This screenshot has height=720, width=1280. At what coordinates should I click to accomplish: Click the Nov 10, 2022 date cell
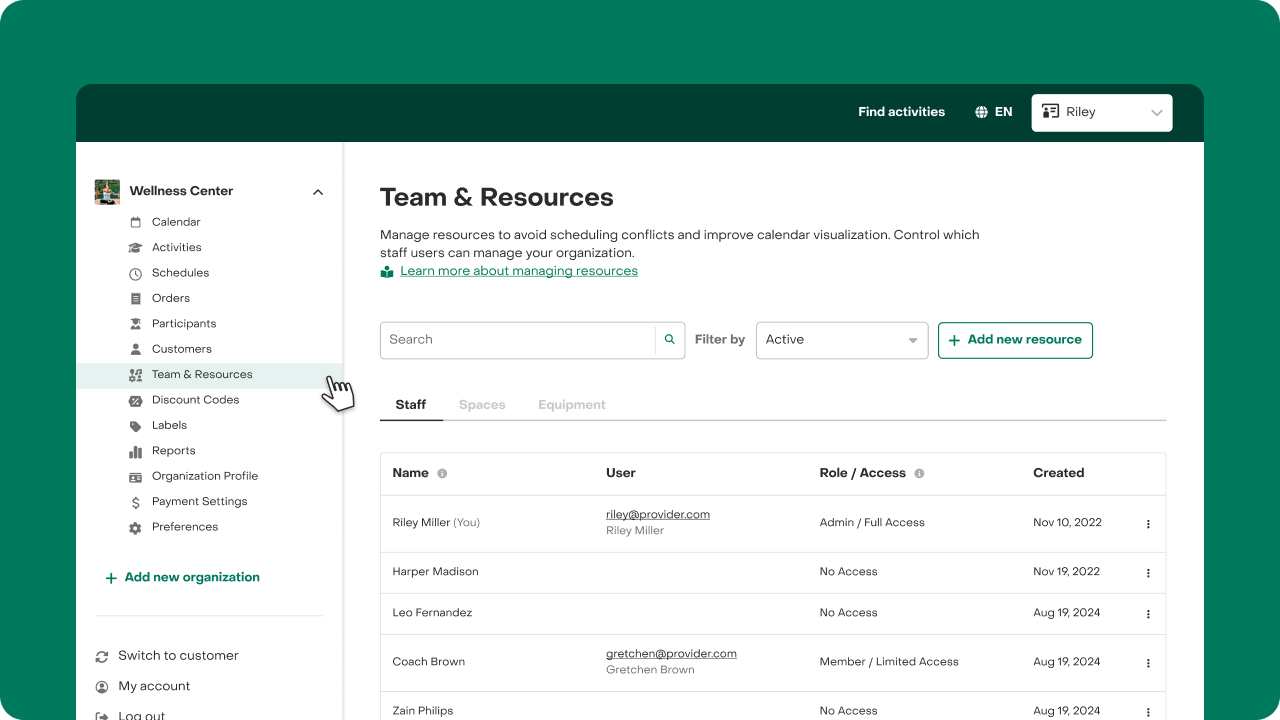tap(1067, 522)
